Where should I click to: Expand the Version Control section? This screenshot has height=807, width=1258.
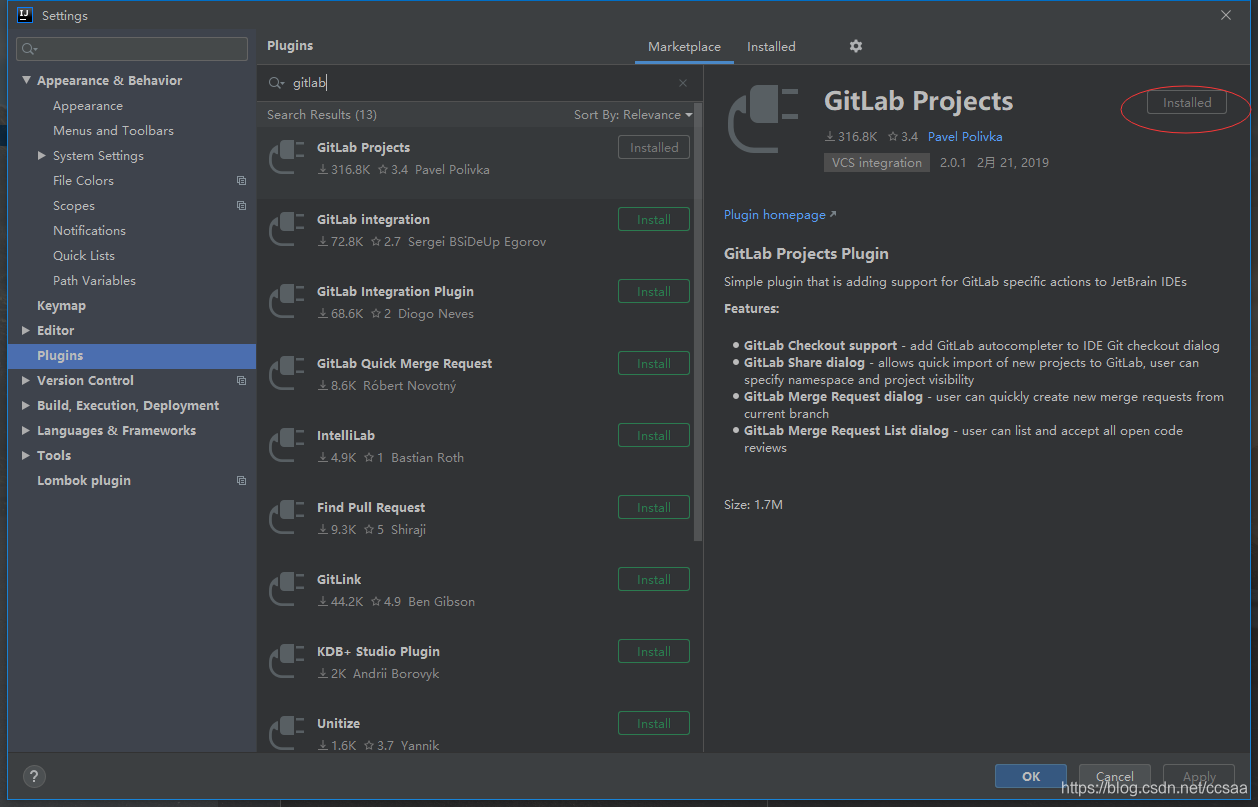coord(26,381)
